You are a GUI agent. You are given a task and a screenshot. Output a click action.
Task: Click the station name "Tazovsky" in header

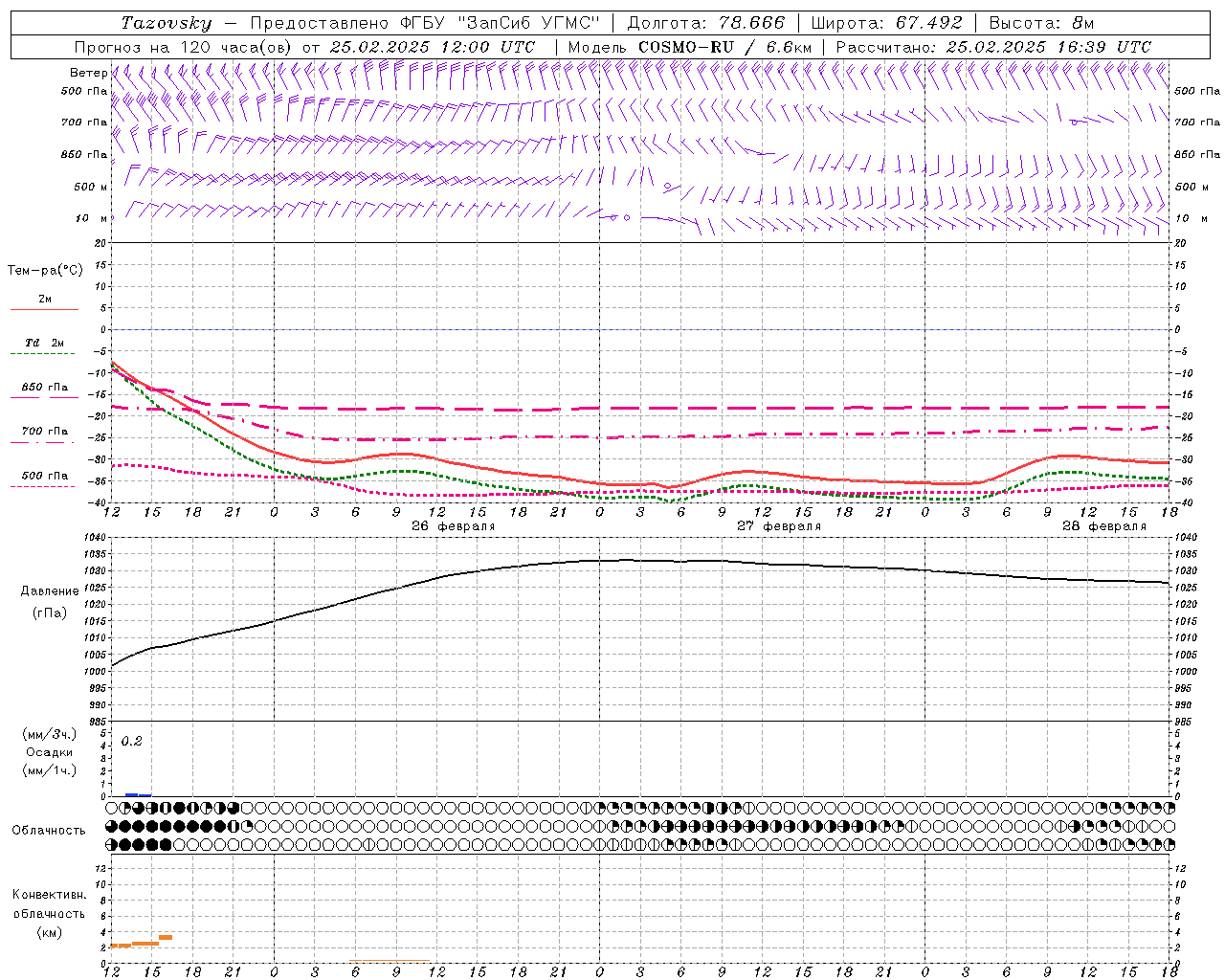tap(167, 23)
